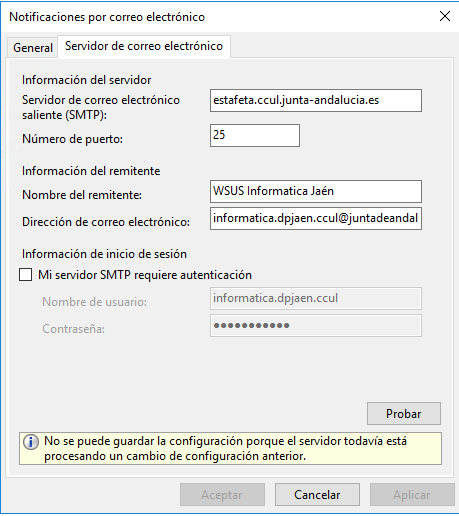
Task: Click the Nombre del remitente label
Action: point(82,195)
